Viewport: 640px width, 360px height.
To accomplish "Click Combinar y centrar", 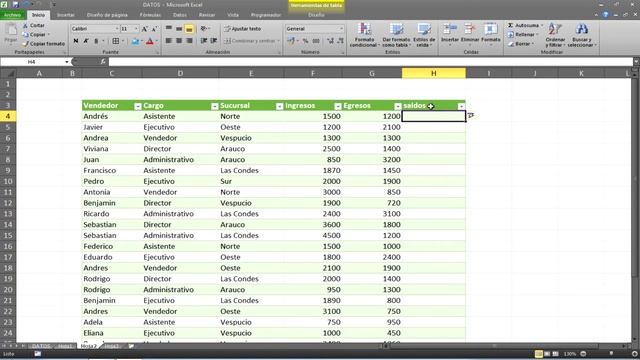I will tap(251, 41).
